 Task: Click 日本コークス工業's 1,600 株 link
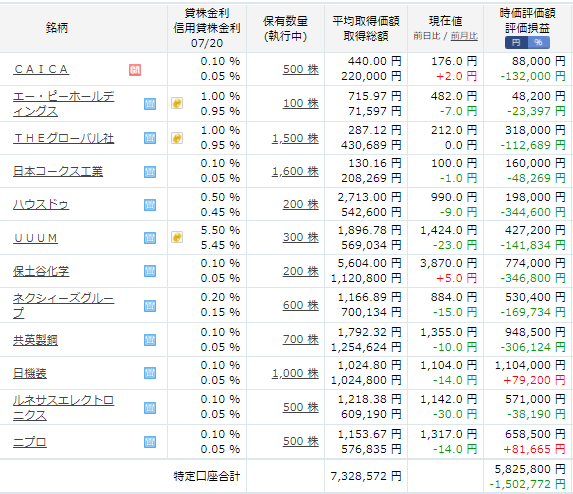pyautogui.click(x=295, y=171)
